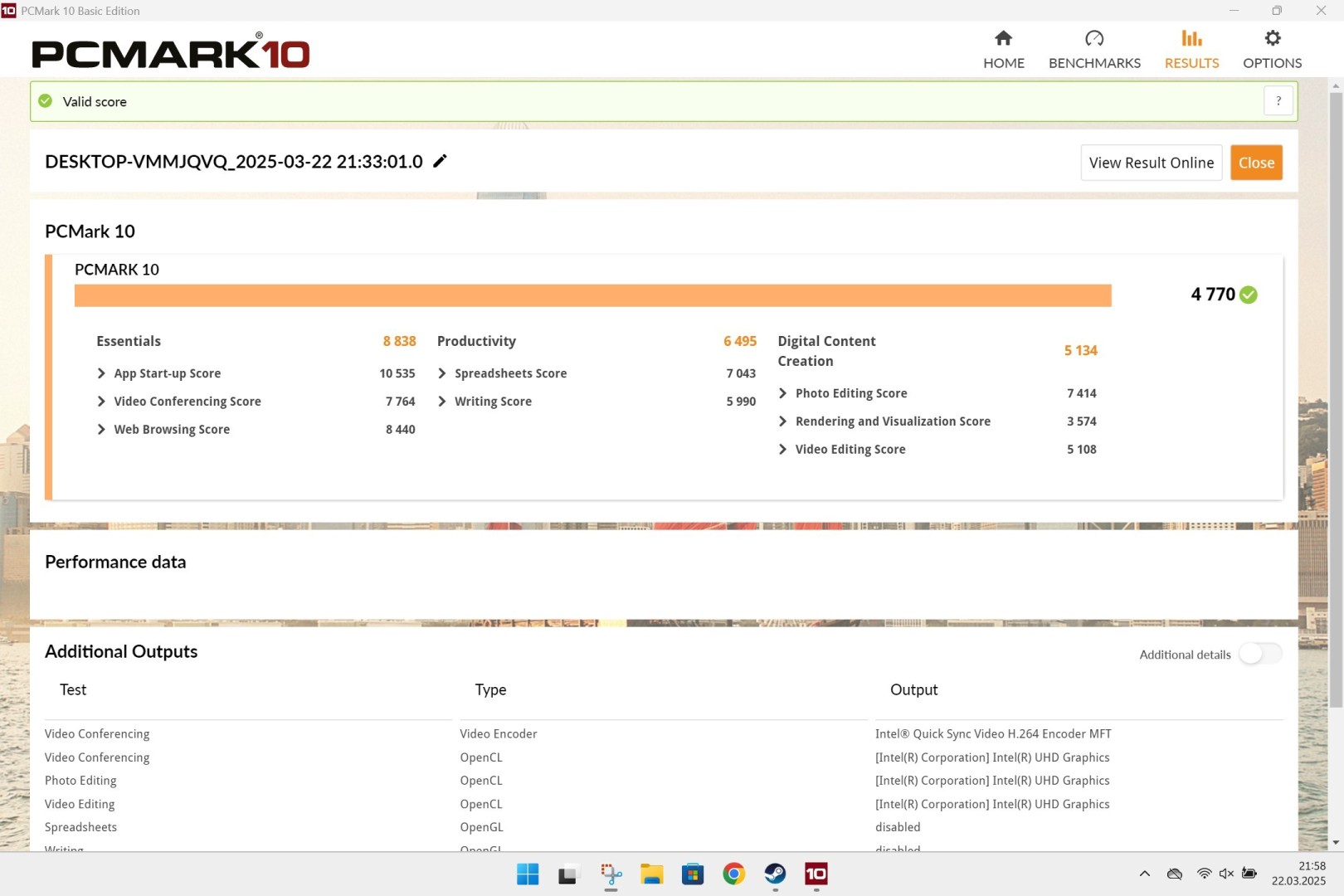The image size is (1344, 896).
Task: Click the PCMark 10 title bar app icon
Action: tap(9, 11)
